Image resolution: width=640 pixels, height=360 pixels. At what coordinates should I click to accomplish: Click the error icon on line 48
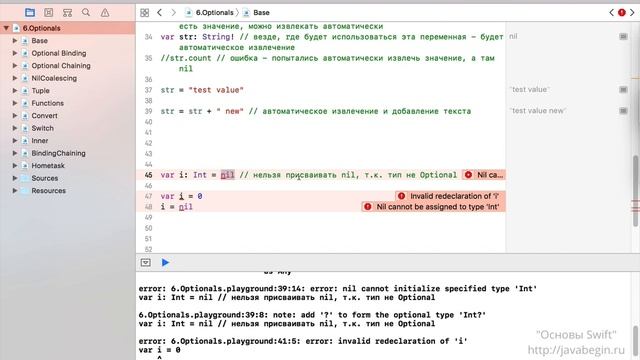pyautogui.click(x=368, y=207)
